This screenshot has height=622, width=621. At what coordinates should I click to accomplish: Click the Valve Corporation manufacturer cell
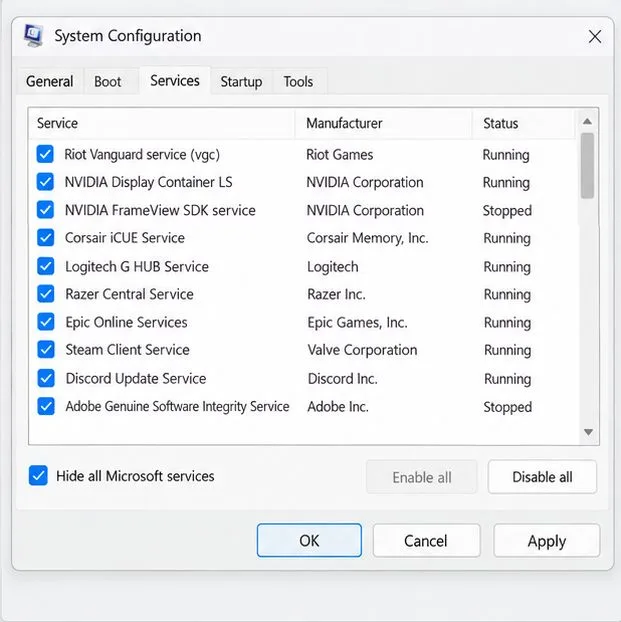point(362,350)
